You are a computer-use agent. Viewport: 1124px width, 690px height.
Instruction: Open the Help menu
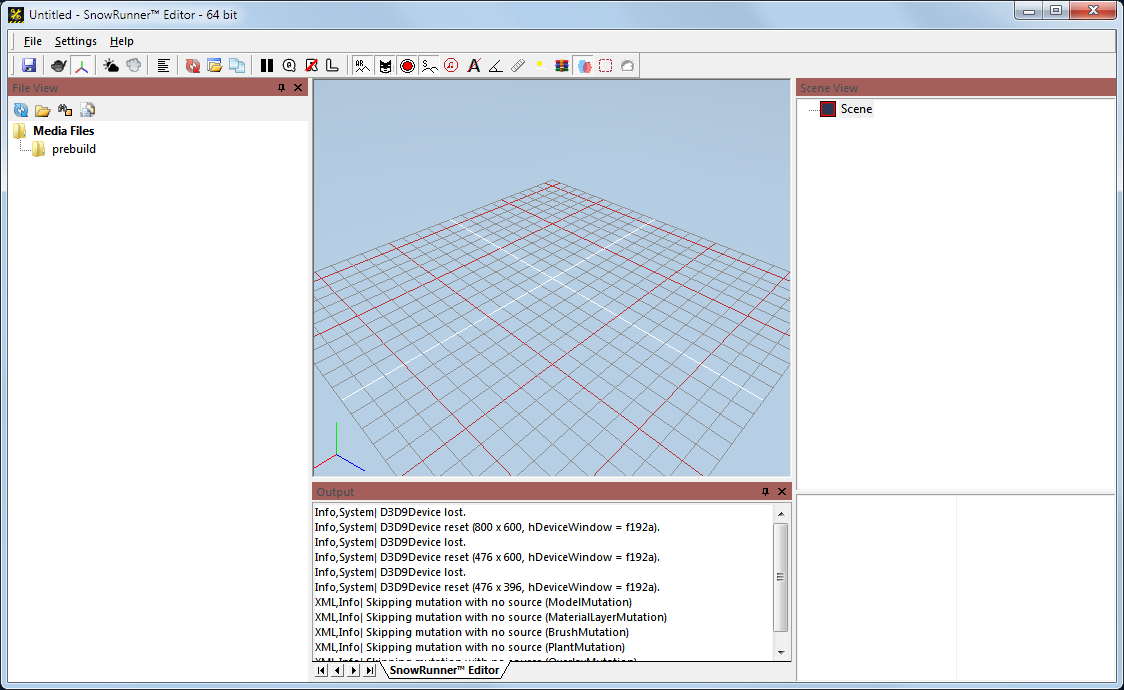point(122,41)
